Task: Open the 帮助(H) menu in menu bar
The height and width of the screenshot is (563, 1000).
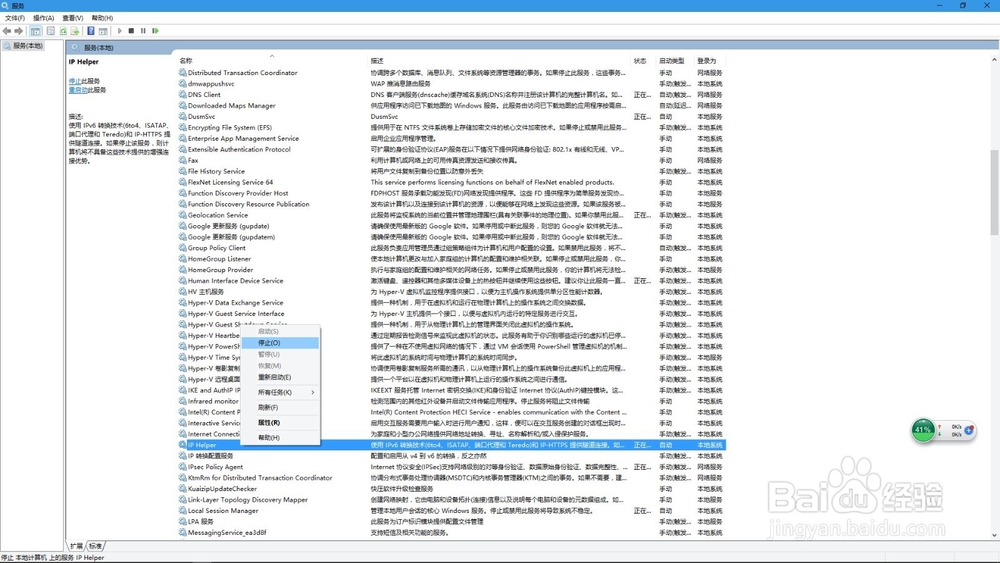Action: (102, 18)
